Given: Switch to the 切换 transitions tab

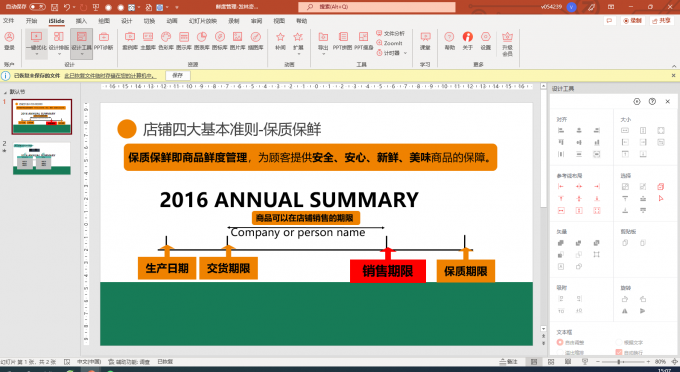Looking at the screenshot, I should coord(149,21).
